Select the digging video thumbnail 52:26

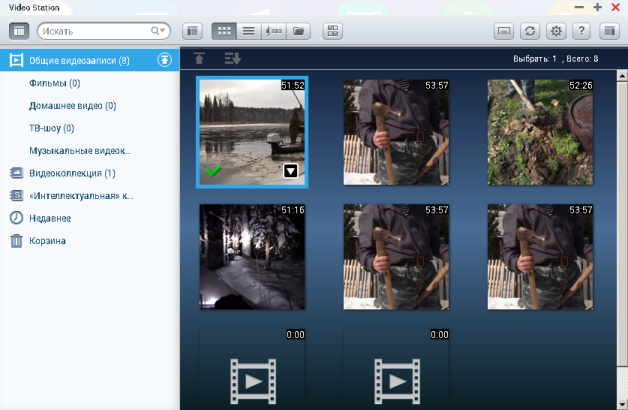point(540,132)
